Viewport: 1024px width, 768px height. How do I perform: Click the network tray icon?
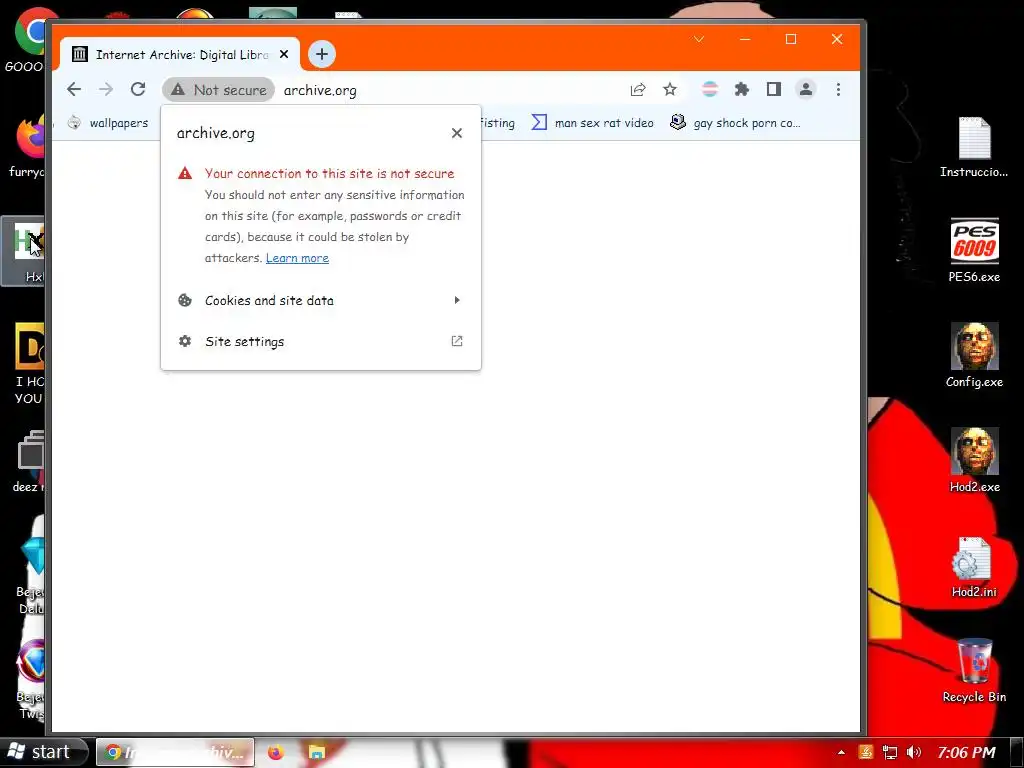point(889,752)
